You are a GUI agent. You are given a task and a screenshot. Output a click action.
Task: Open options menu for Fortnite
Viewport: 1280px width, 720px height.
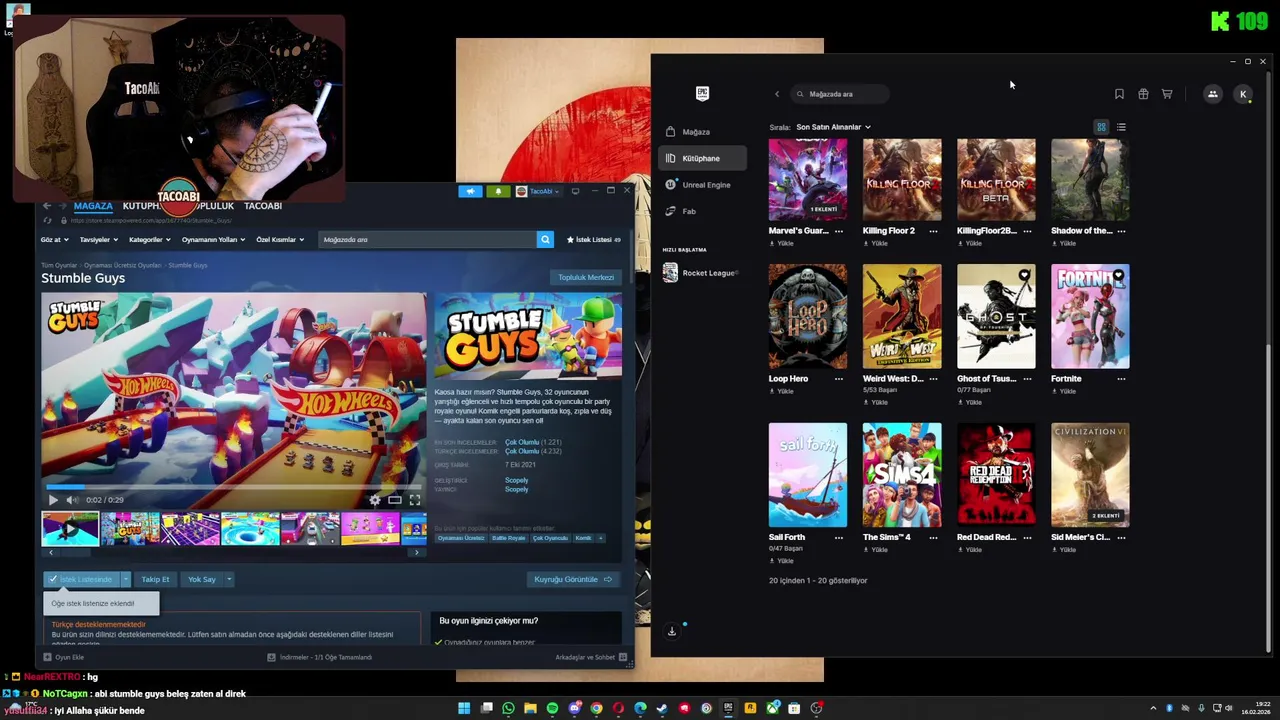pyautogui.click(x=1121, y=379)
